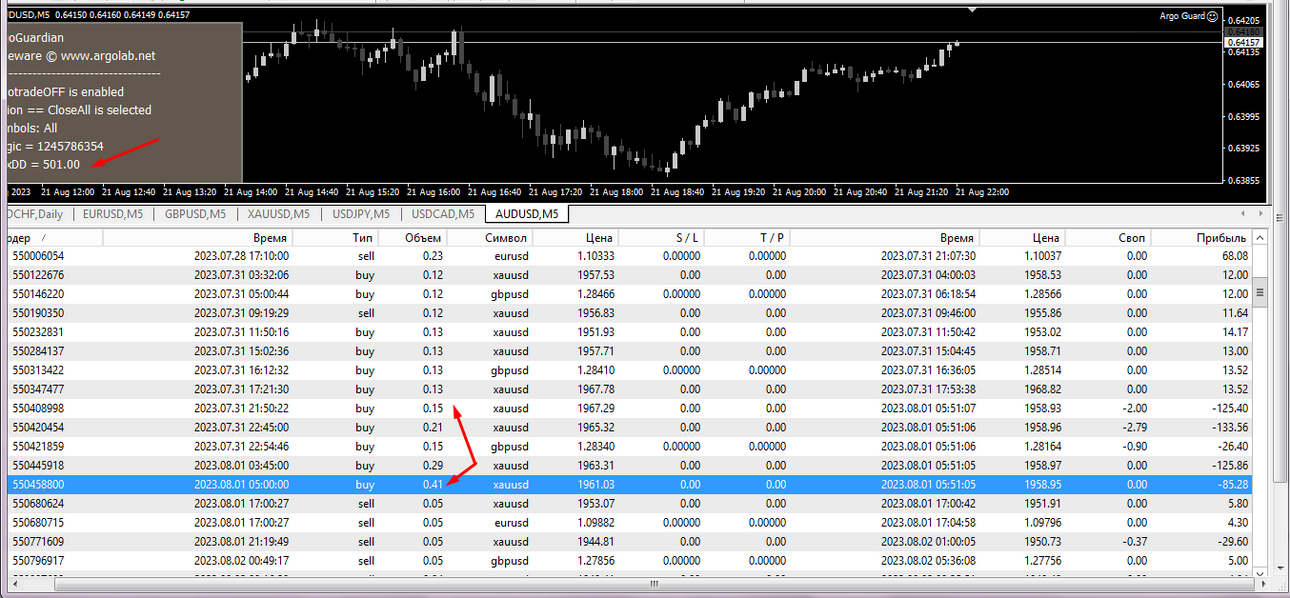This screenshot has height=598, width=1290.
Task: Click the open time 2023.07.28 17:10:00
Action: [241, 256]
